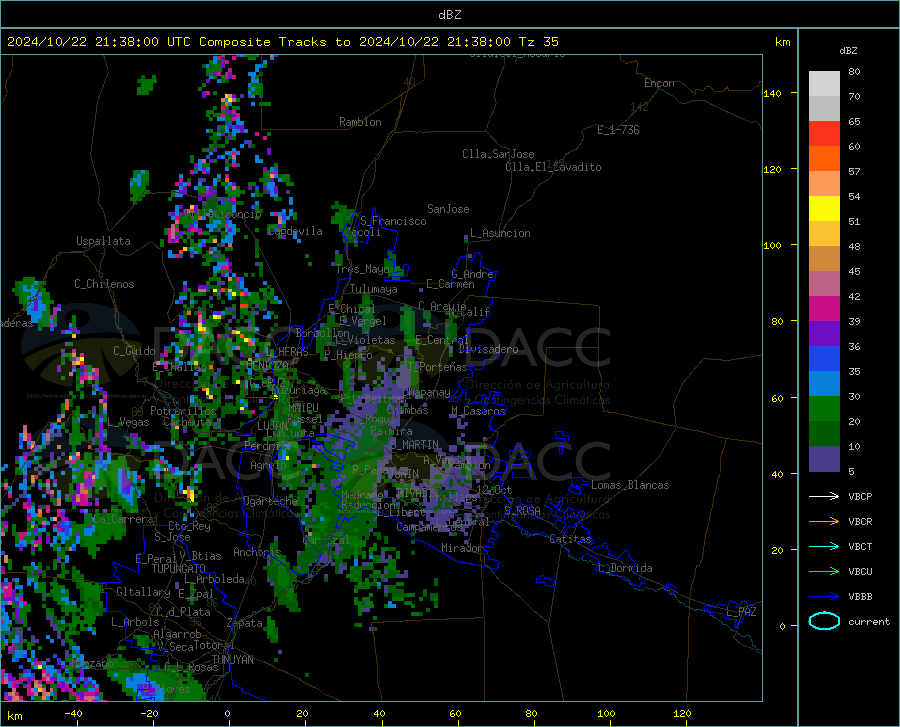Click the 'VBCP' legend label

point(860,496)
